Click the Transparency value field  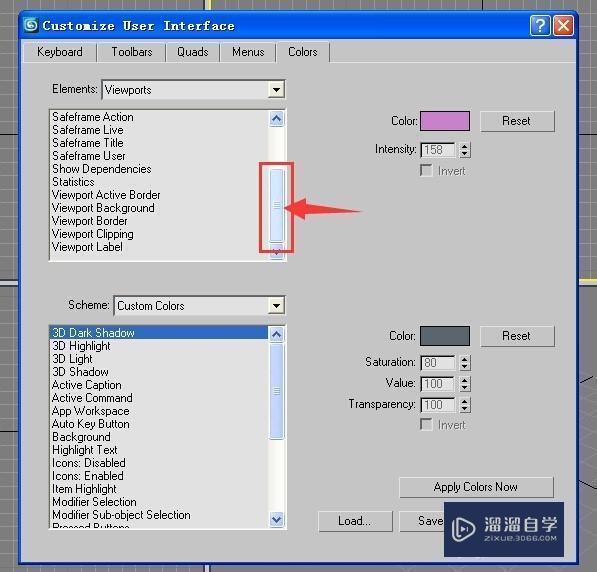tap(438, 405)
